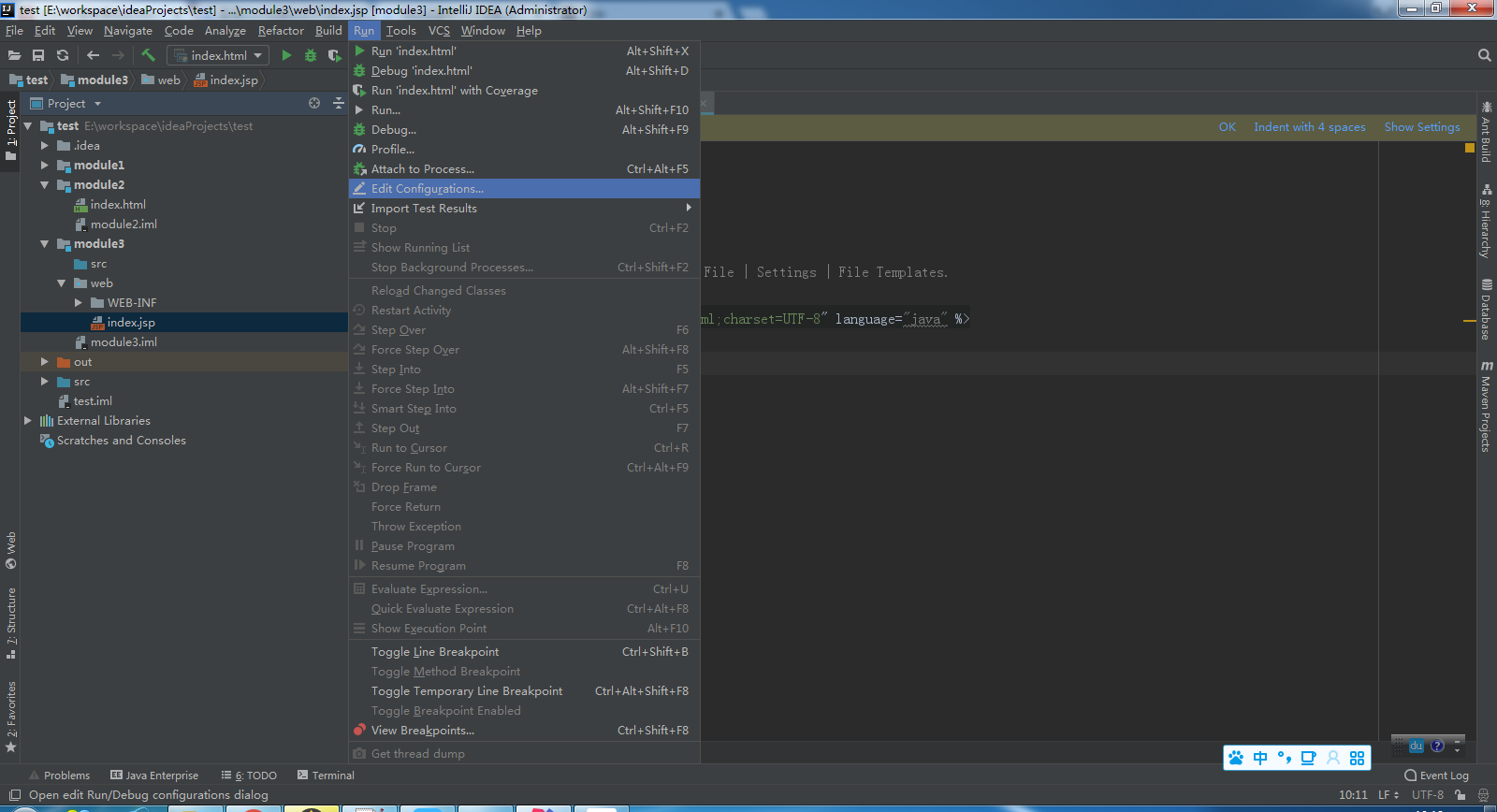Open the Favorites tool window
This screenshot has height=812, width=1497.
click(x=11, y=717)
